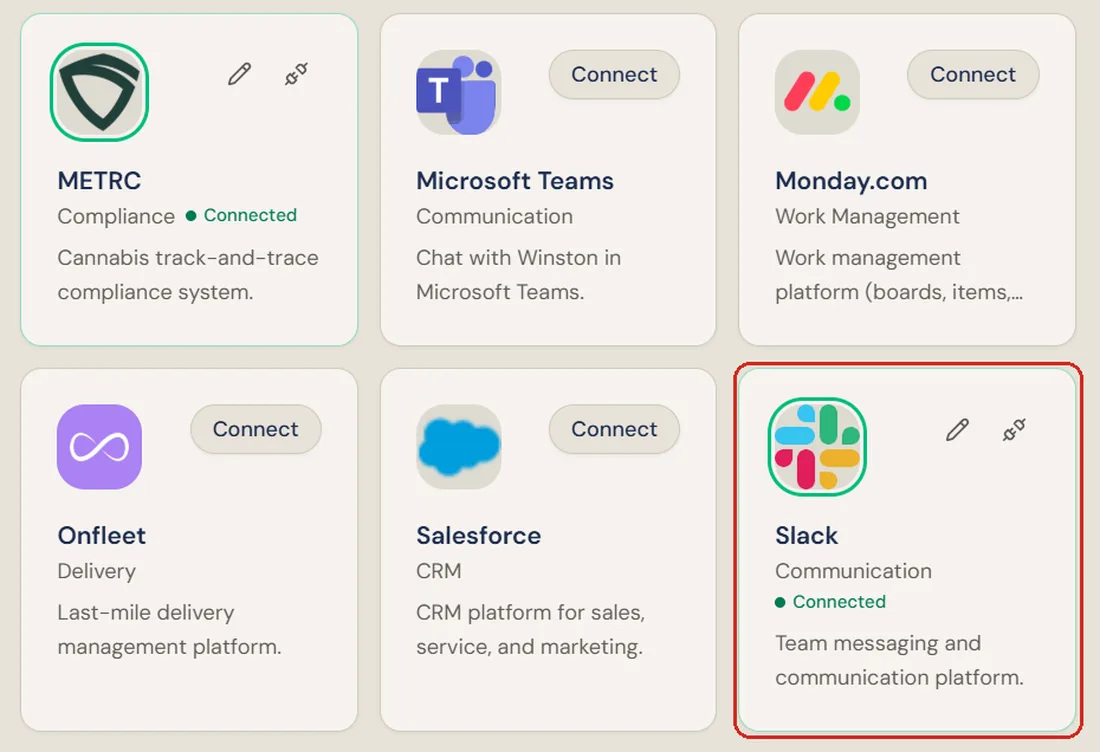Click the Salesforce cloud logo
The image size is (1100, 752).
click(x=459, y=447)
